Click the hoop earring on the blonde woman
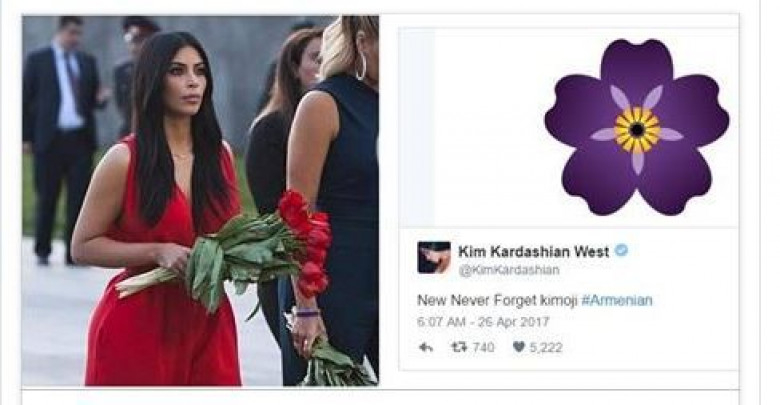Screen dimensions: 780x405 (361, 67)
